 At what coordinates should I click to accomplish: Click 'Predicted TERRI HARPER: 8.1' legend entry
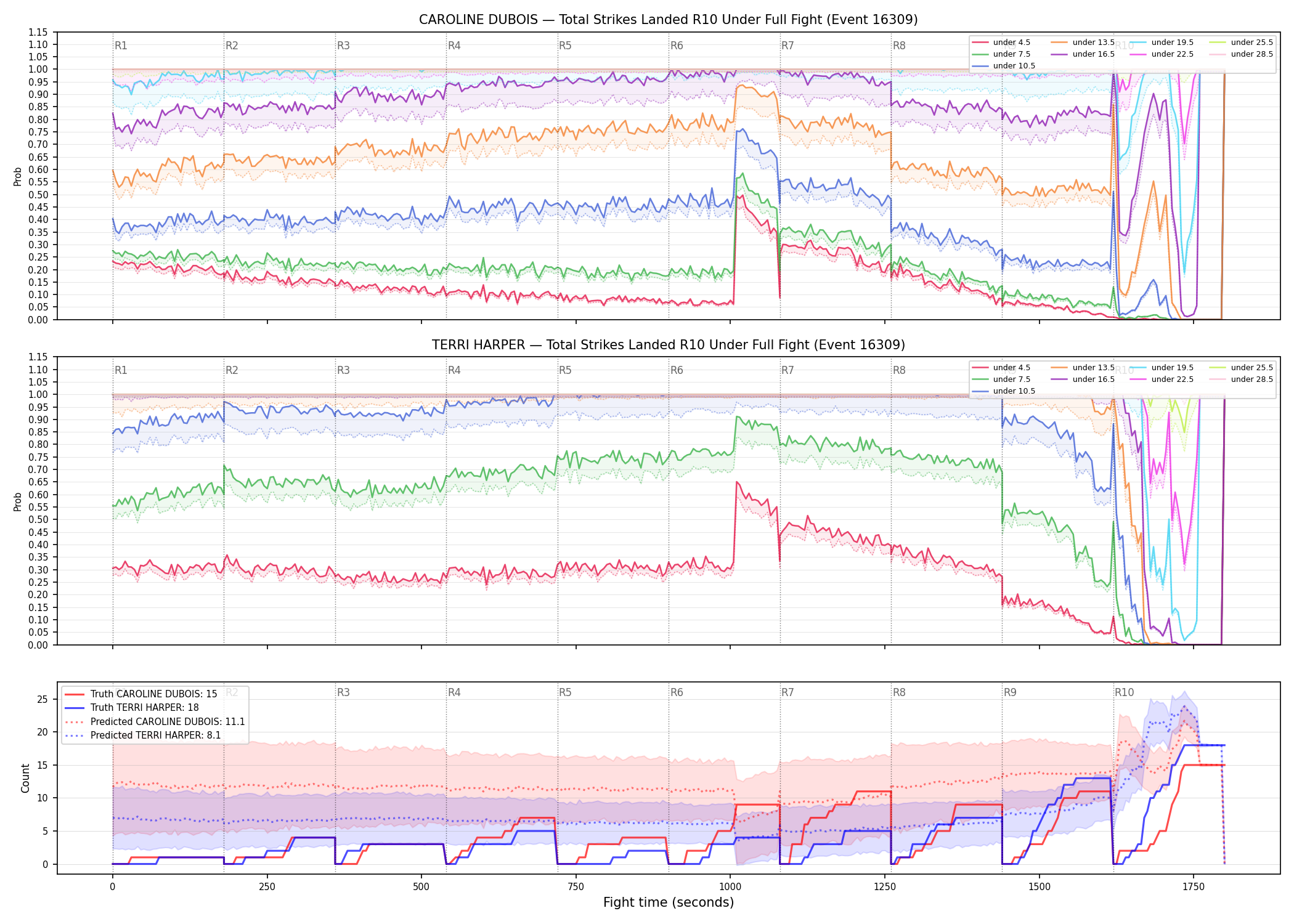pyautogui.click(x=142, y=736)
